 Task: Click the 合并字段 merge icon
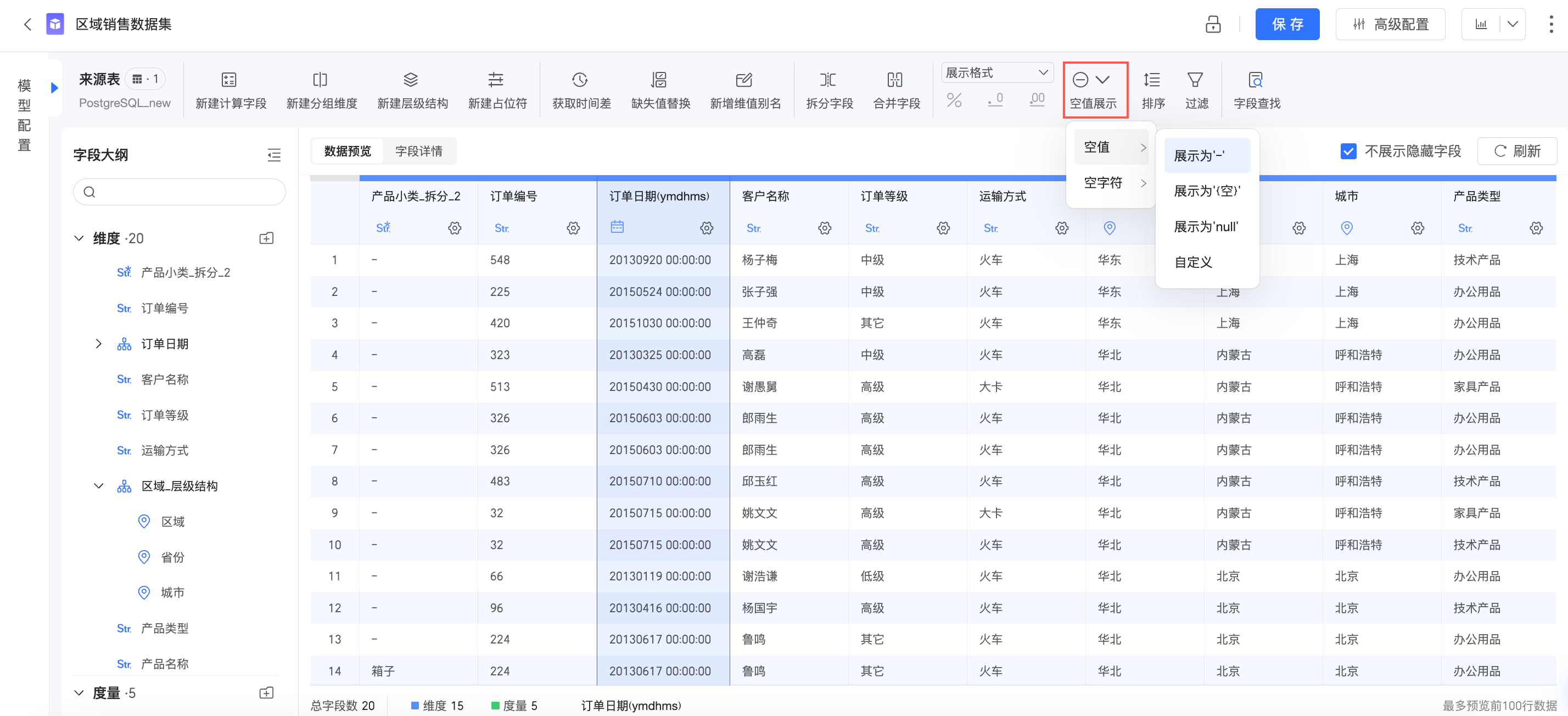895,80
